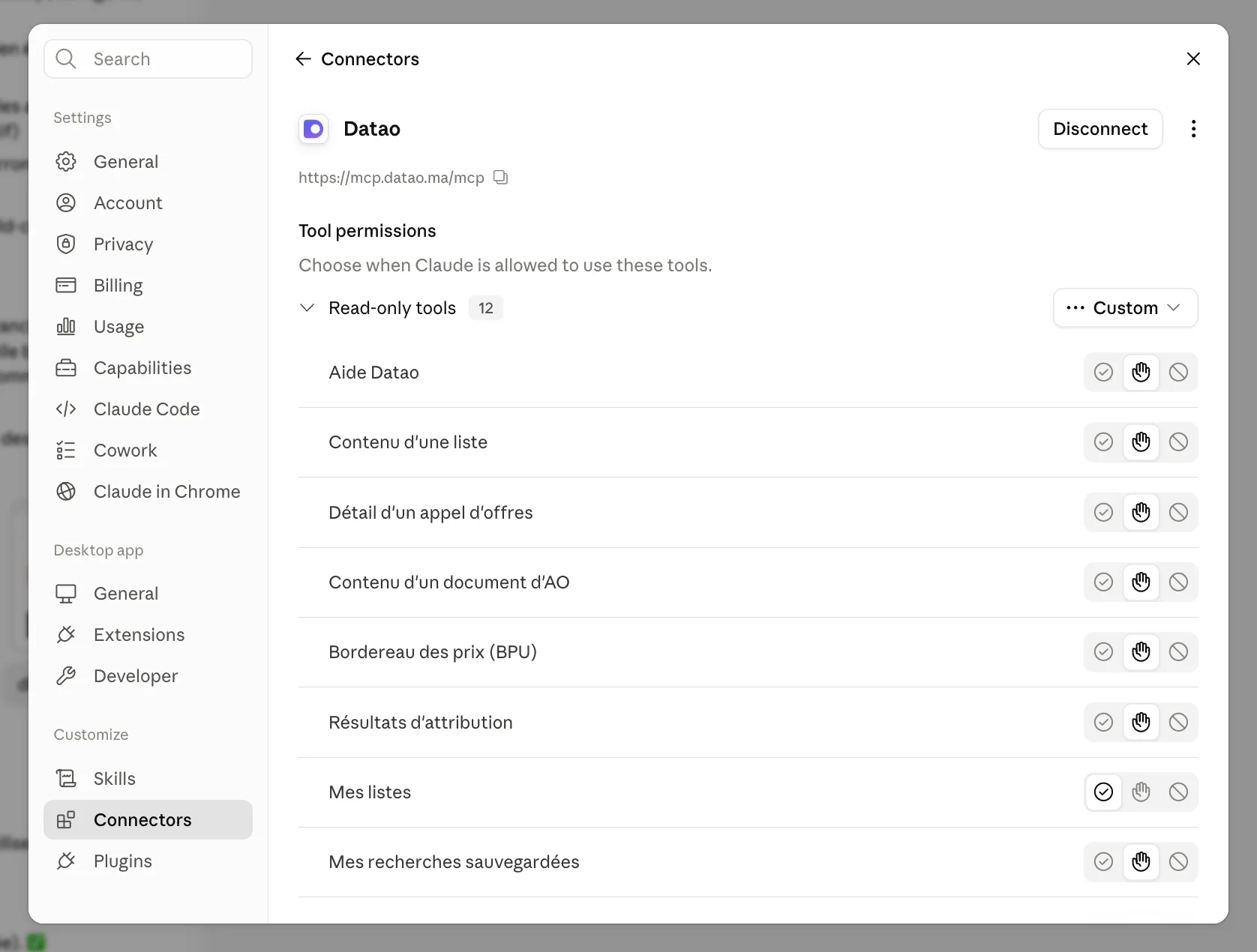Always allow Bordereau des prix (BPU)
Image resolution: width=1257 pixels, height=952 pixels.
click(x=1103, y=652)
